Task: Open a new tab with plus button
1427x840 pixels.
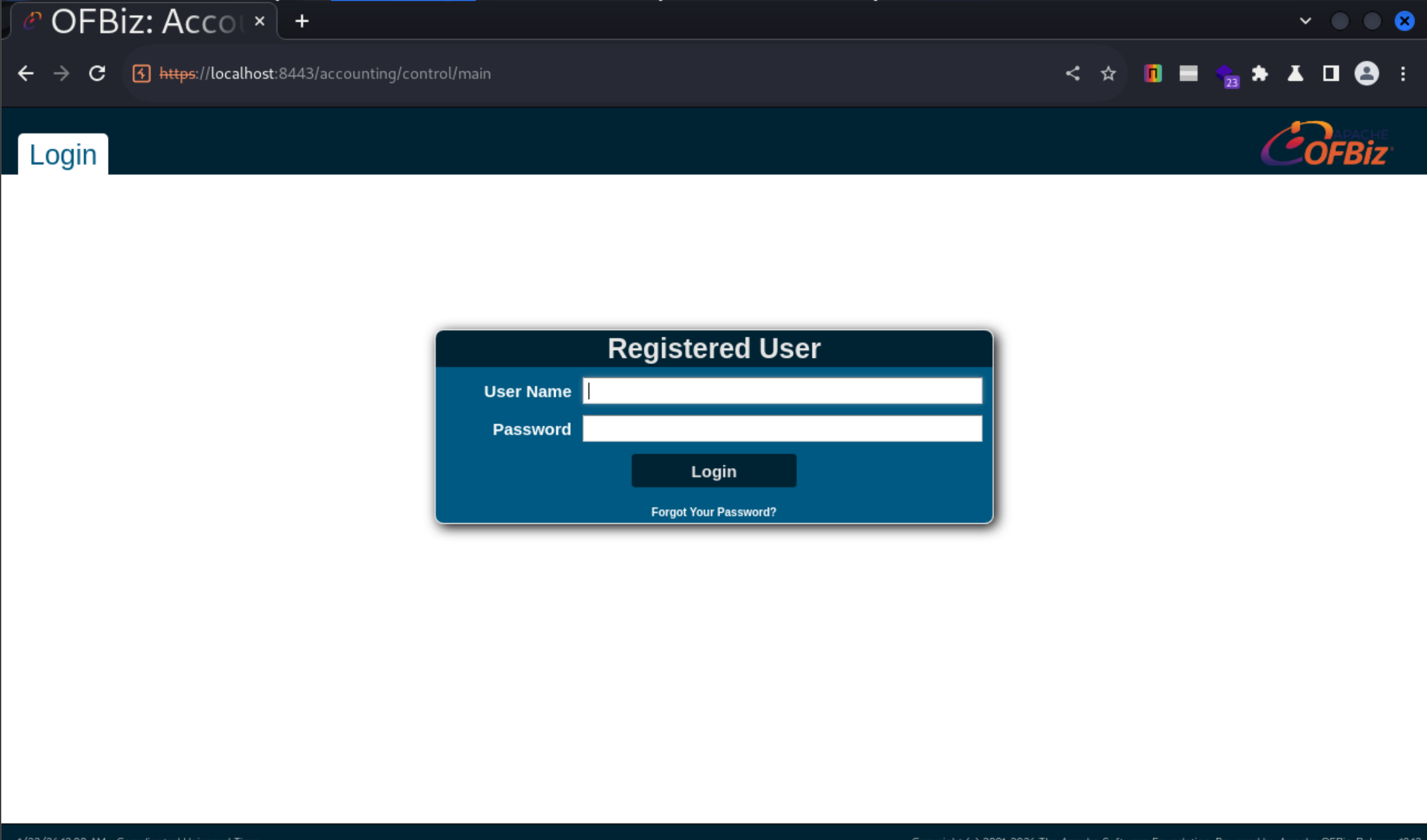Action: point(302,22)
